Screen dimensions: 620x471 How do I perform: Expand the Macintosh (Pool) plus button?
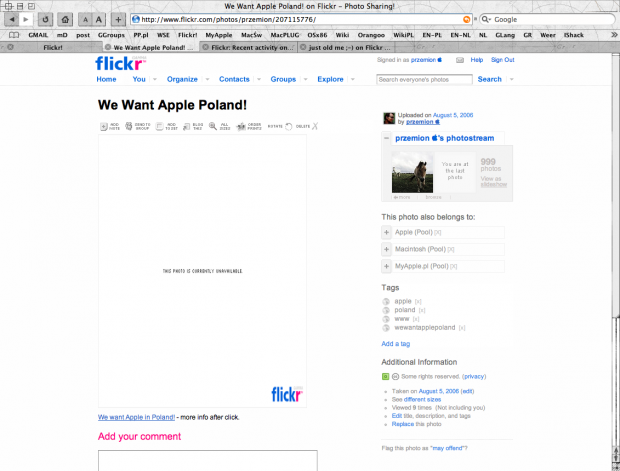point(386,250)
